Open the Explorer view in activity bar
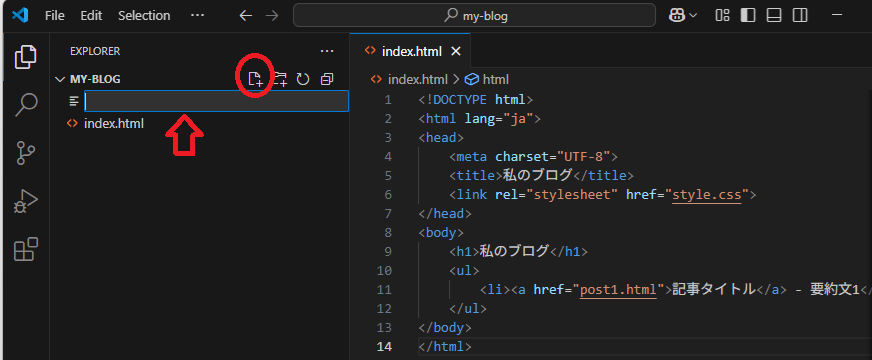The width and height of the screenshot is (872, 360). 26,57
